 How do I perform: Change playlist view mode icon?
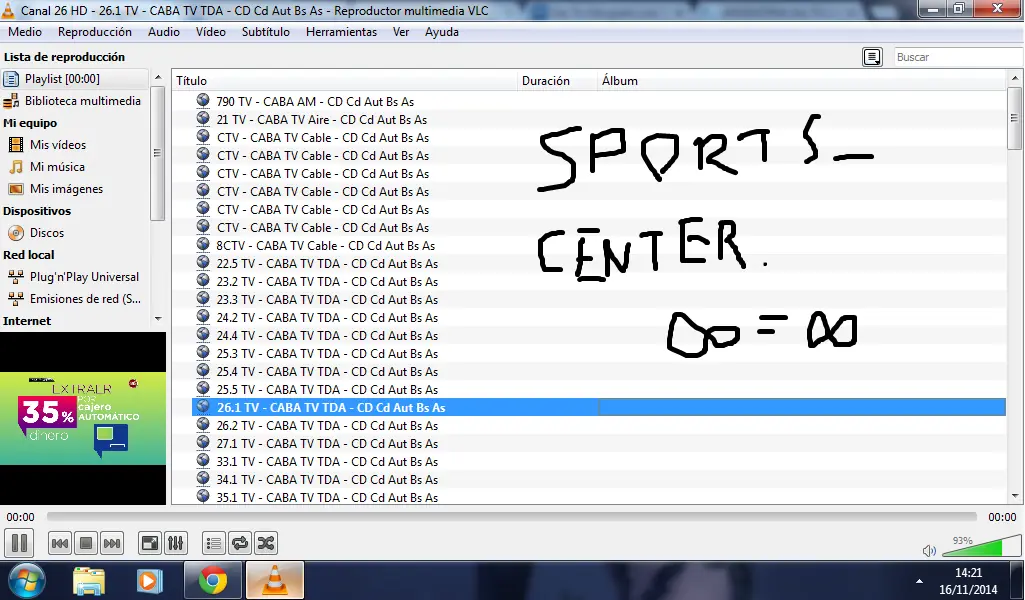coord(872,57)
